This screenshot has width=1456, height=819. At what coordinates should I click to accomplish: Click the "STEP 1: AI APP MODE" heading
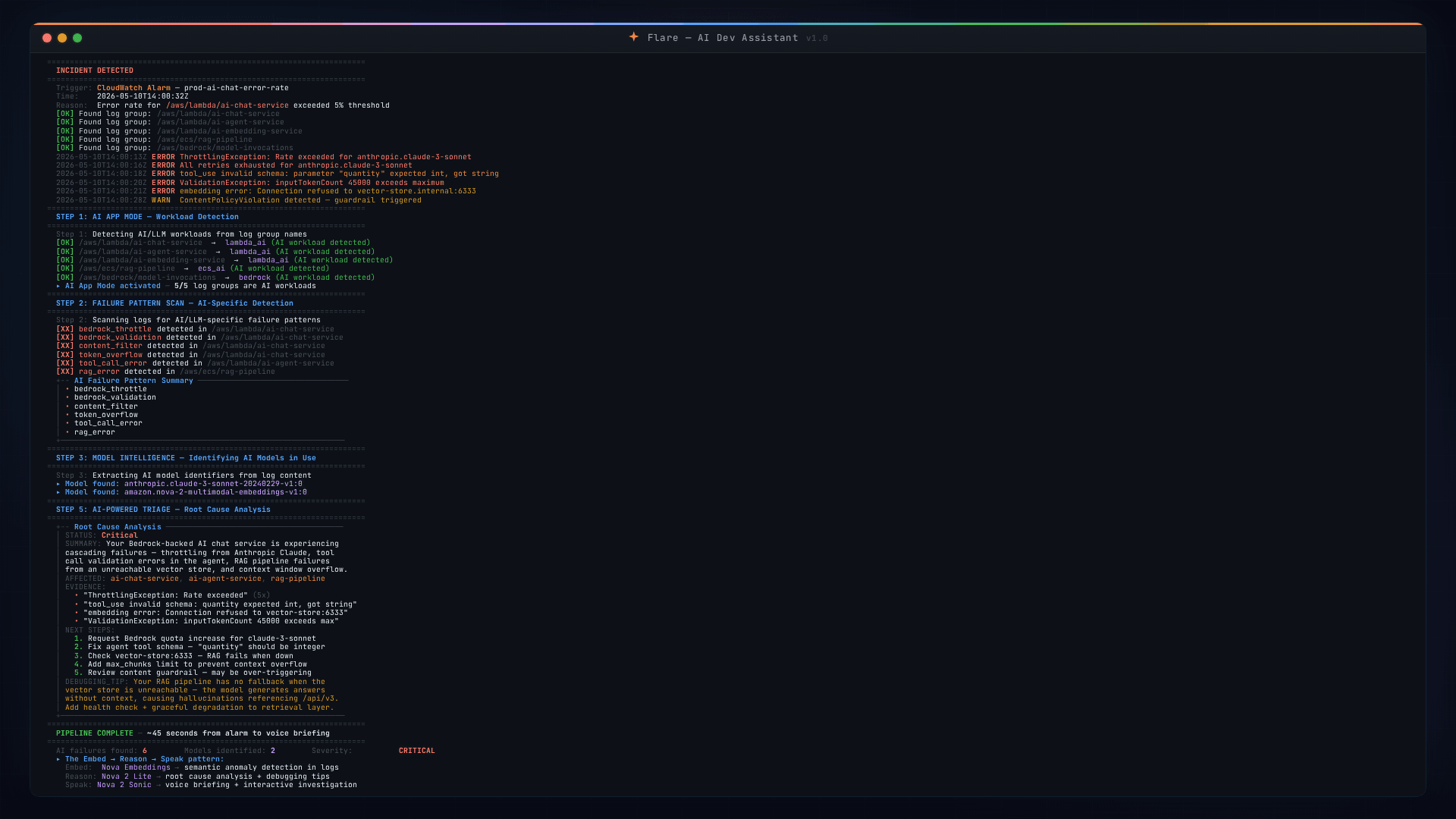(x=147, y=217)
